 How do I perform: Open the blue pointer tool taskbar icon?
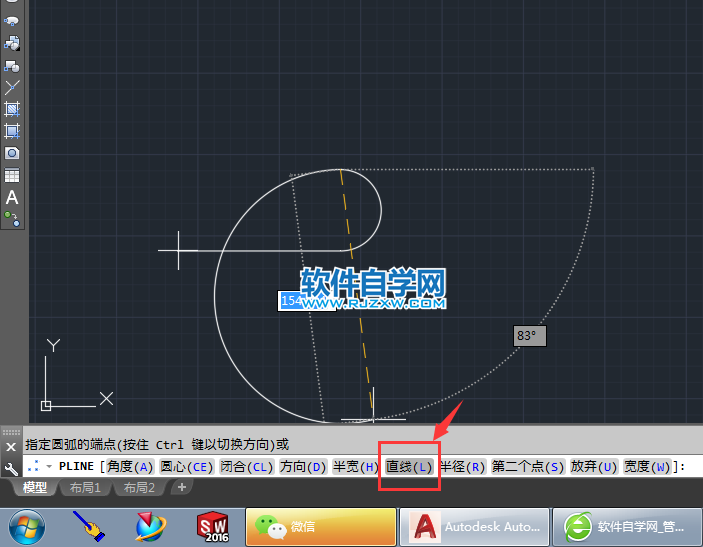coord(89,527)
